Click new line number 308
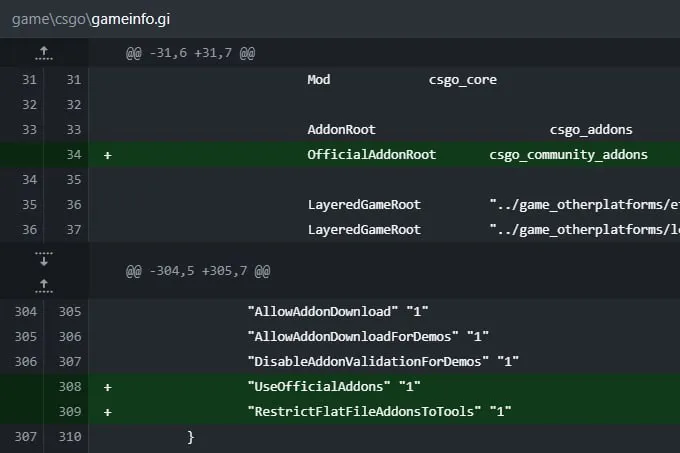680x453 pixels. coord(70,387)
